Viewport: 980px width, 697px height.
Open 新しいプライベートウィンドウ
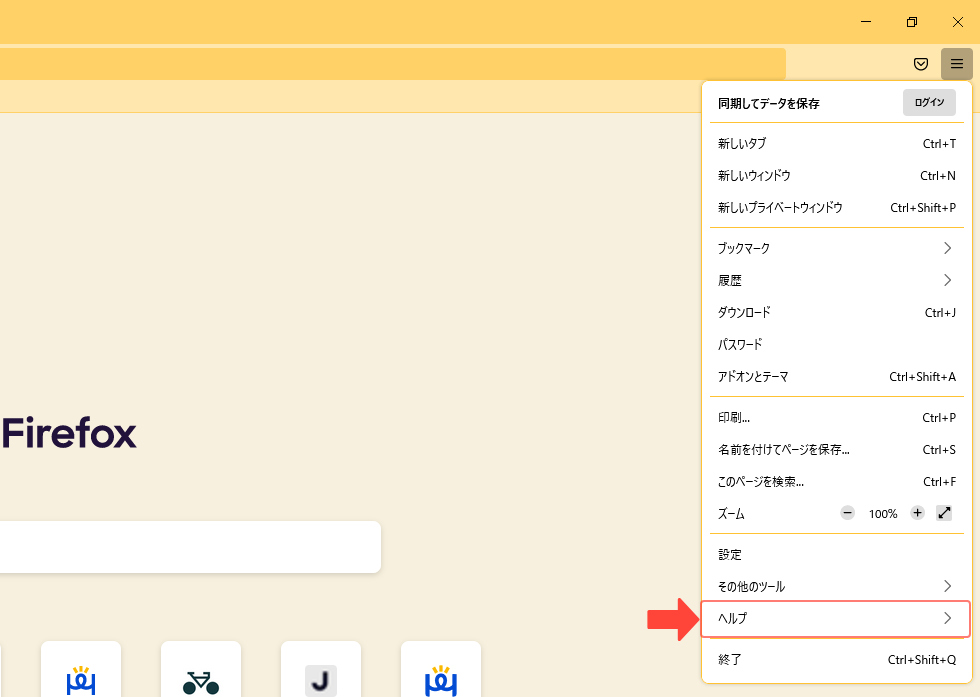836,208
